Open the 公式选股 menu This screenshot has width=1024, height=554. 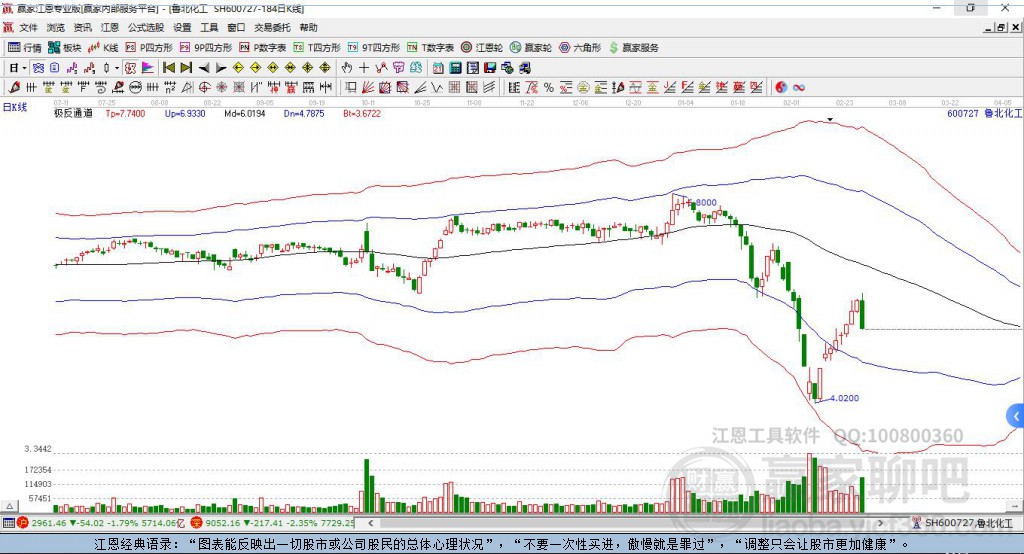click(146, 27)
